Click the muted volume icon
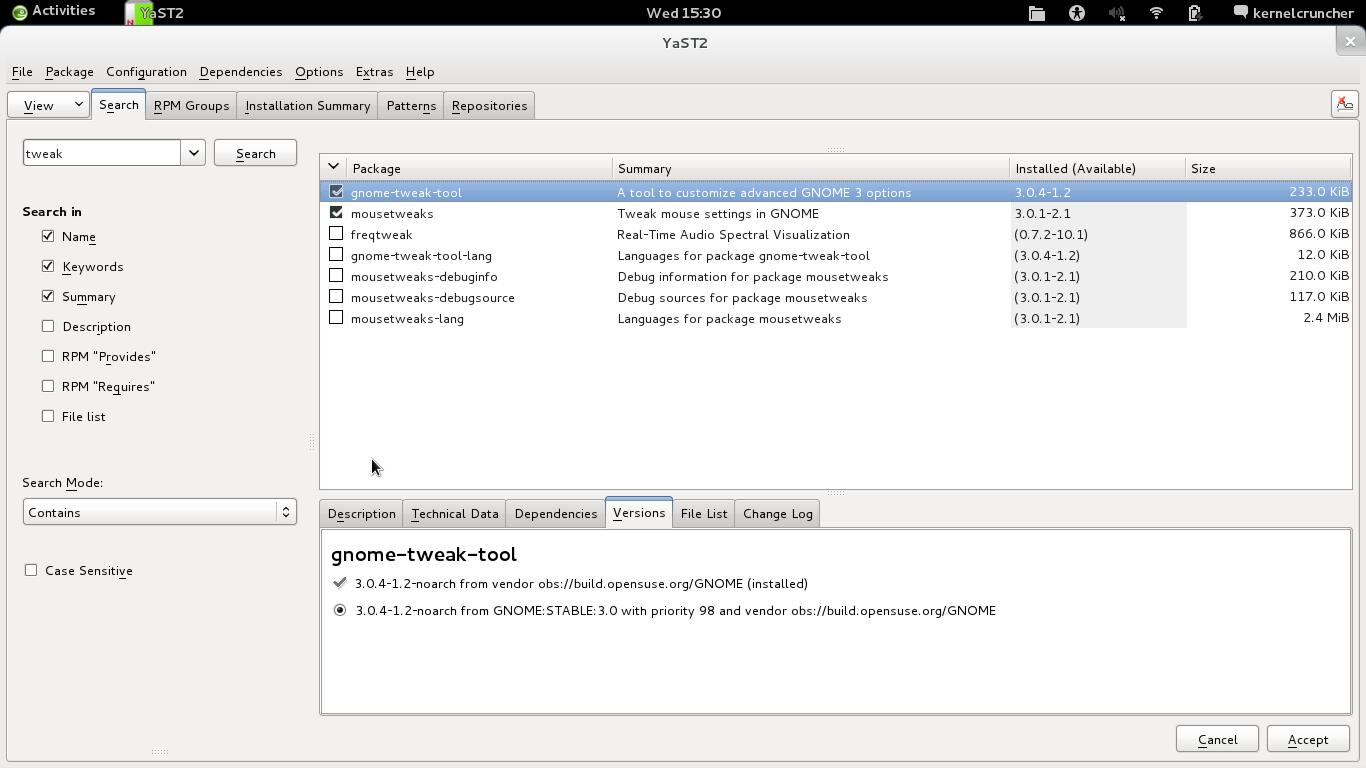1366x768 pixels. tap(1116, 13)
